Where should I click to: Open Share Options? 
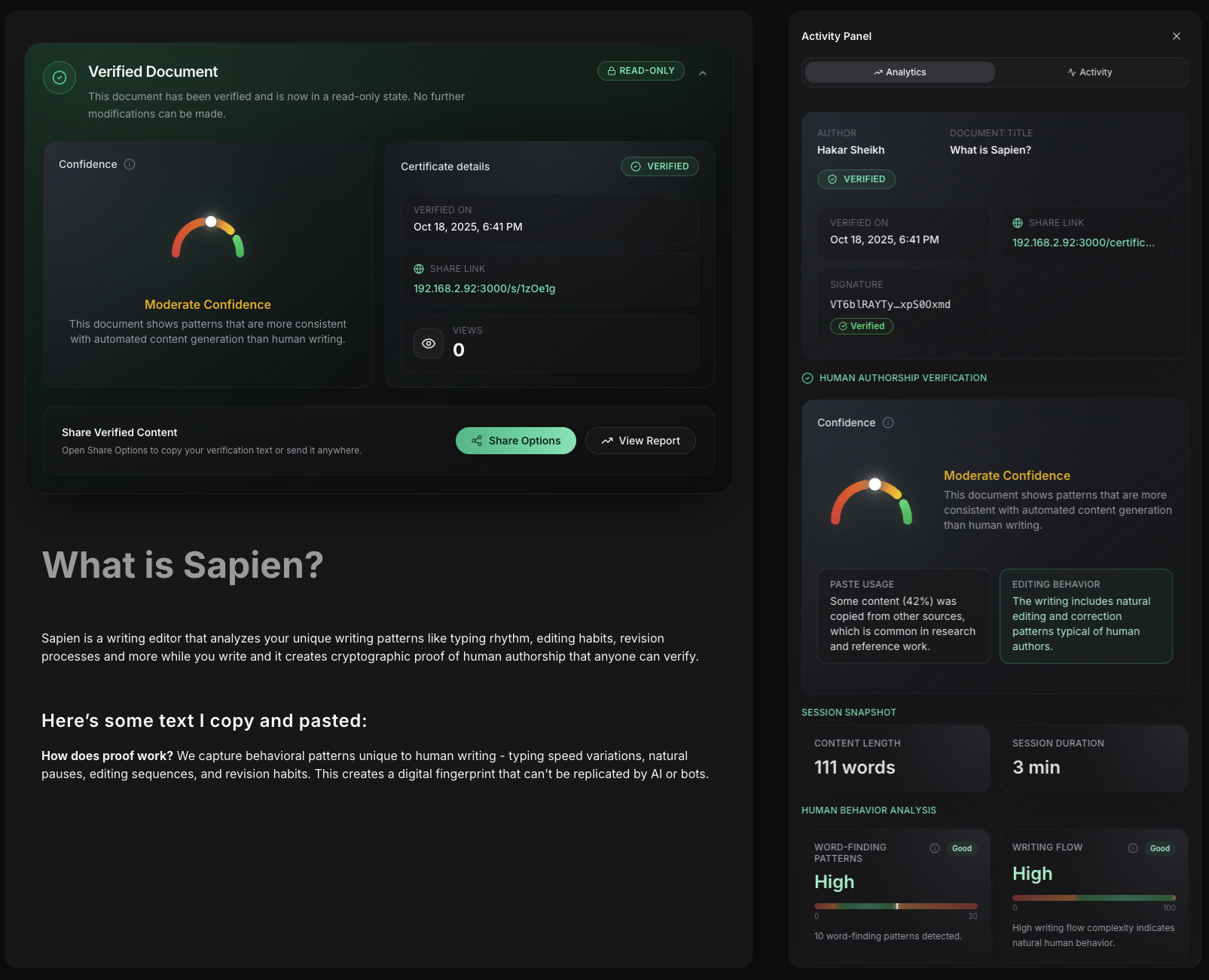pyautogui.click(x=516, y=441)
